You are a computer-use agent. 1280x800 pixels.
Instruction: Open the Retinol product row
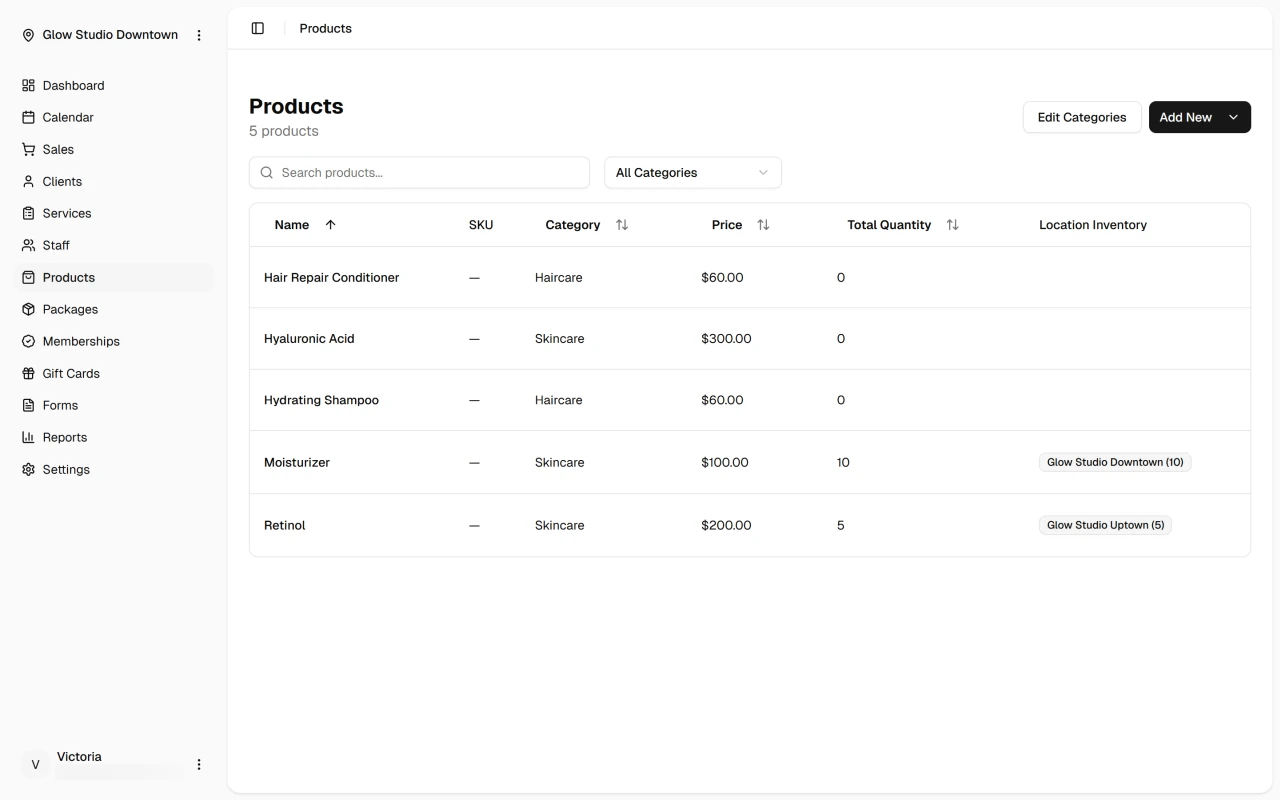click(750, 525)
